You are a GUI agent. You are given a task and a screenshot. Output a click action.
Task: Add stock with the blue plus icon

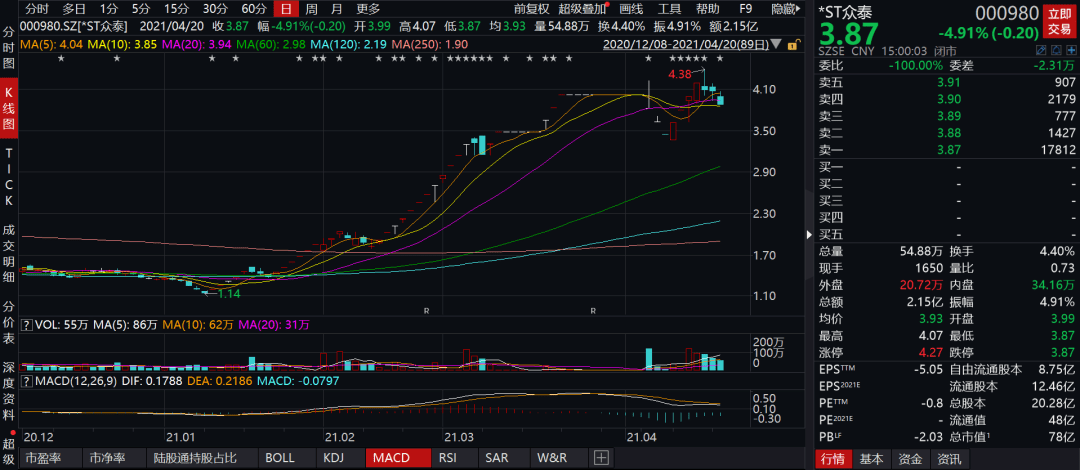1073,52
